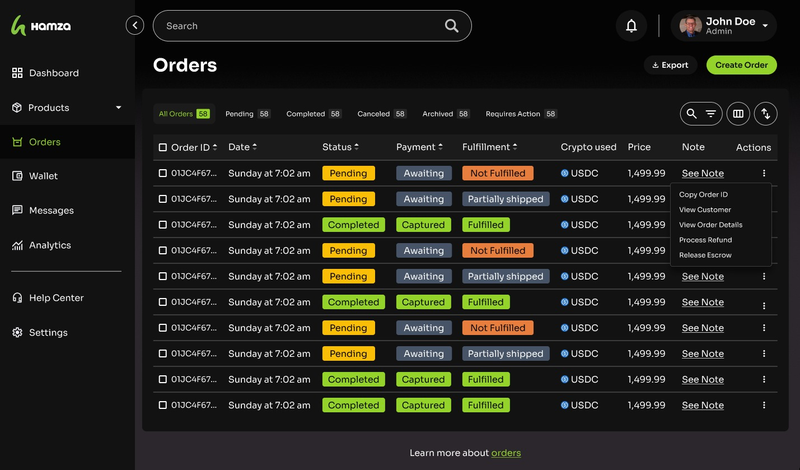Click the Hamza logo

(x=41, y=25)
